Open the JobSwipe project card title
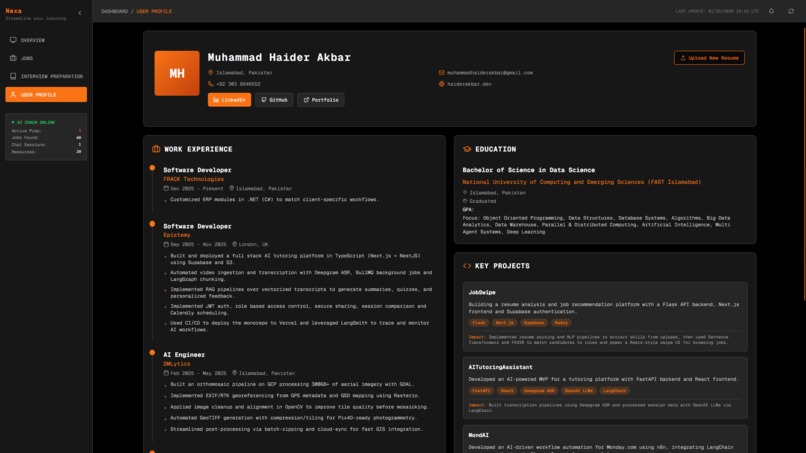This screenshot has height=453, width=806. tap(482, 293)
